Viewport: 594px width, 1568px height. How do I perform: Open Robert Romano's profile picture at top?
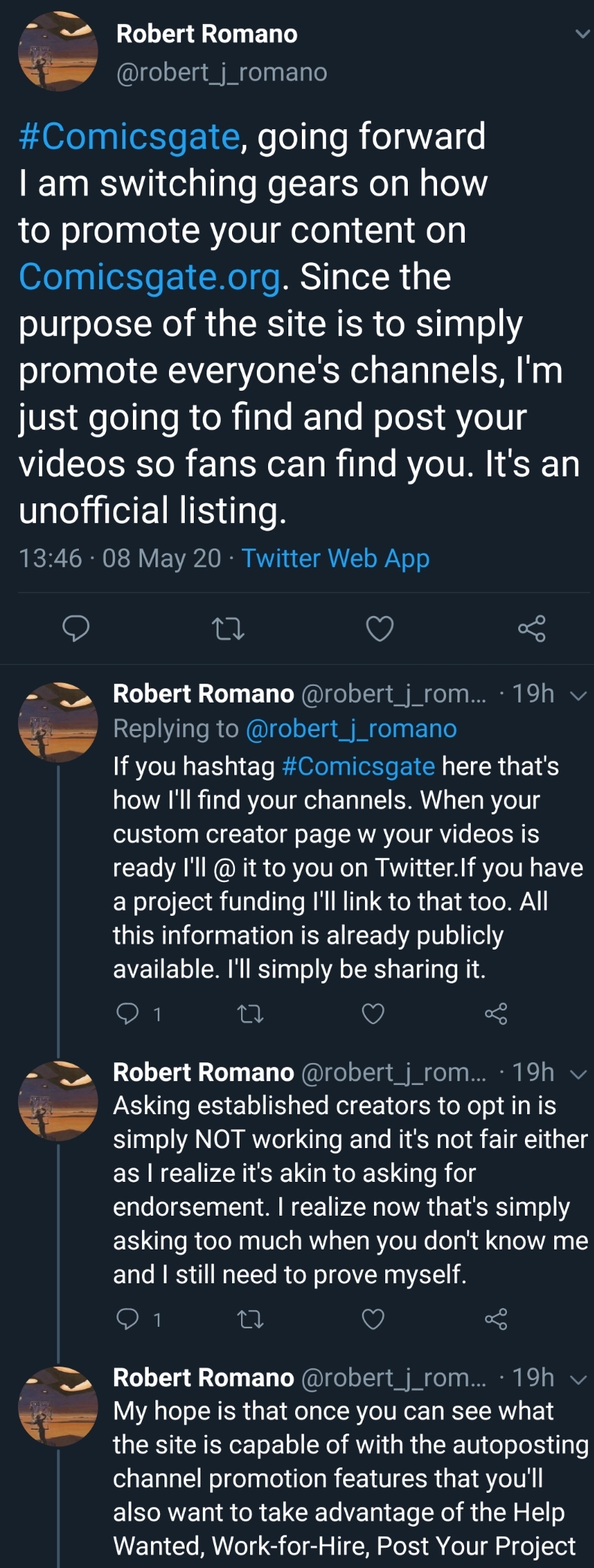[x=58, y=53]
